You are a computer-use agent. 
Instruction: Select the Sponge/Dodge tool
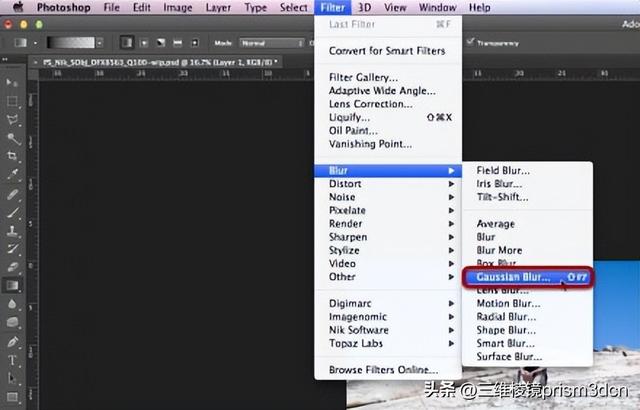(12, 322)
